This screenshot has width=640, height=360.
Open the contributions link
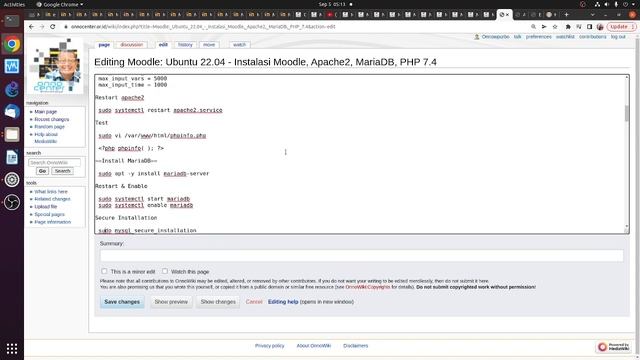click(x=592, y=37)
